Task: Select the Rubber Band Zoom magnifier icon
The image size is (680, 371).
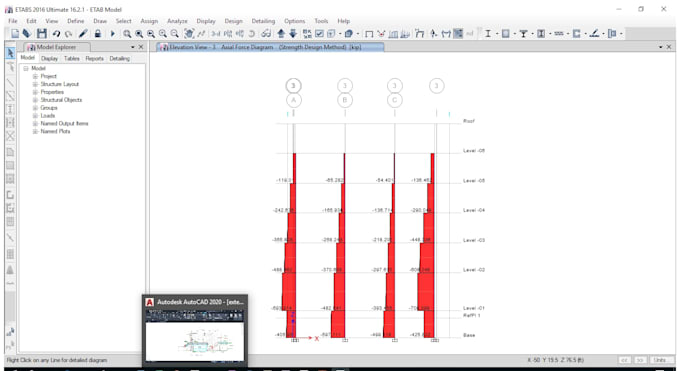Action: pos(127,33)
